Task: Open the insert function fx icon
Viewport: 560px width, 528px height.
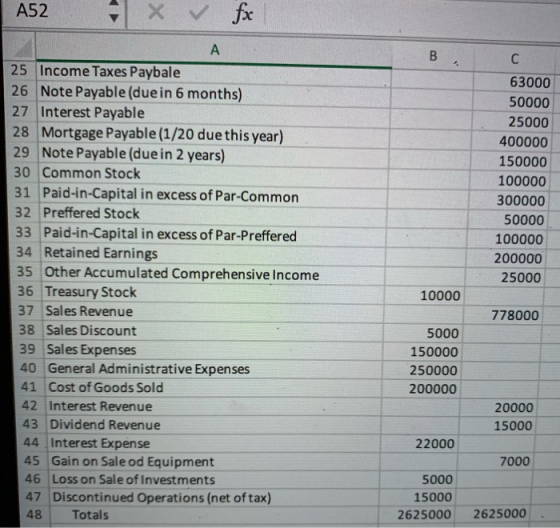Action: point(243,14)
